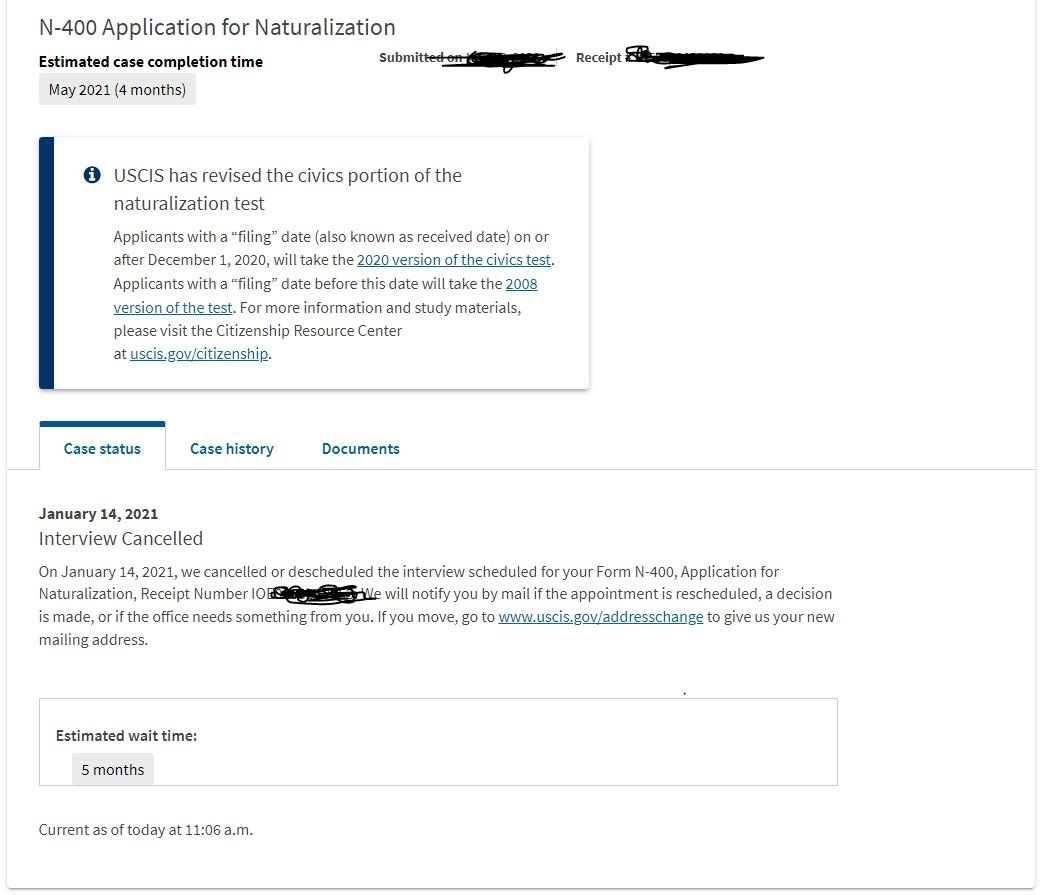Screen dimensions: 1048x895
Task: Click the interview cancellation description paragraph
Action: (x=437, y=606)
